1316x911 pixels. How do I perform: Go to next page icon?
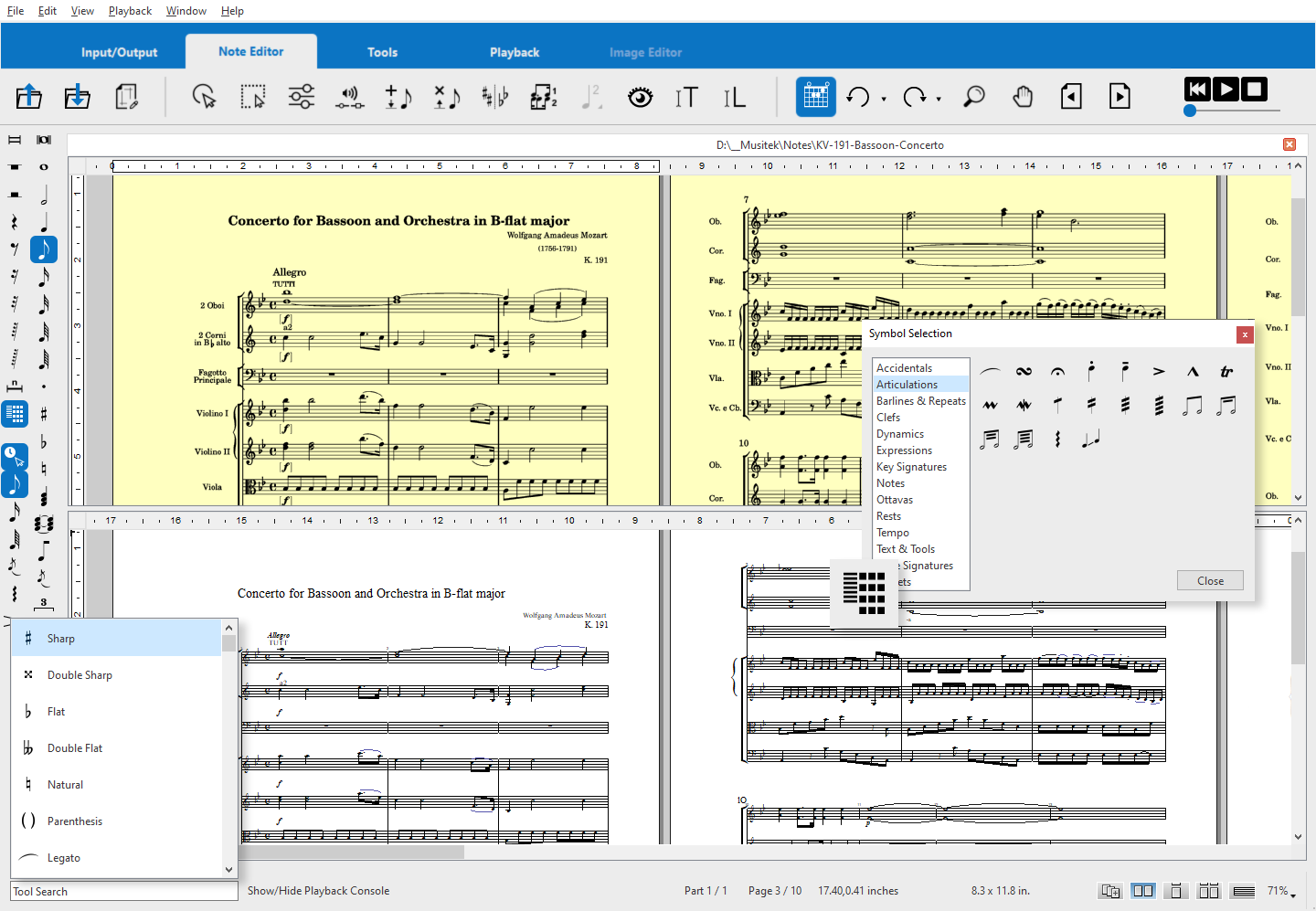click(1120, 96)
